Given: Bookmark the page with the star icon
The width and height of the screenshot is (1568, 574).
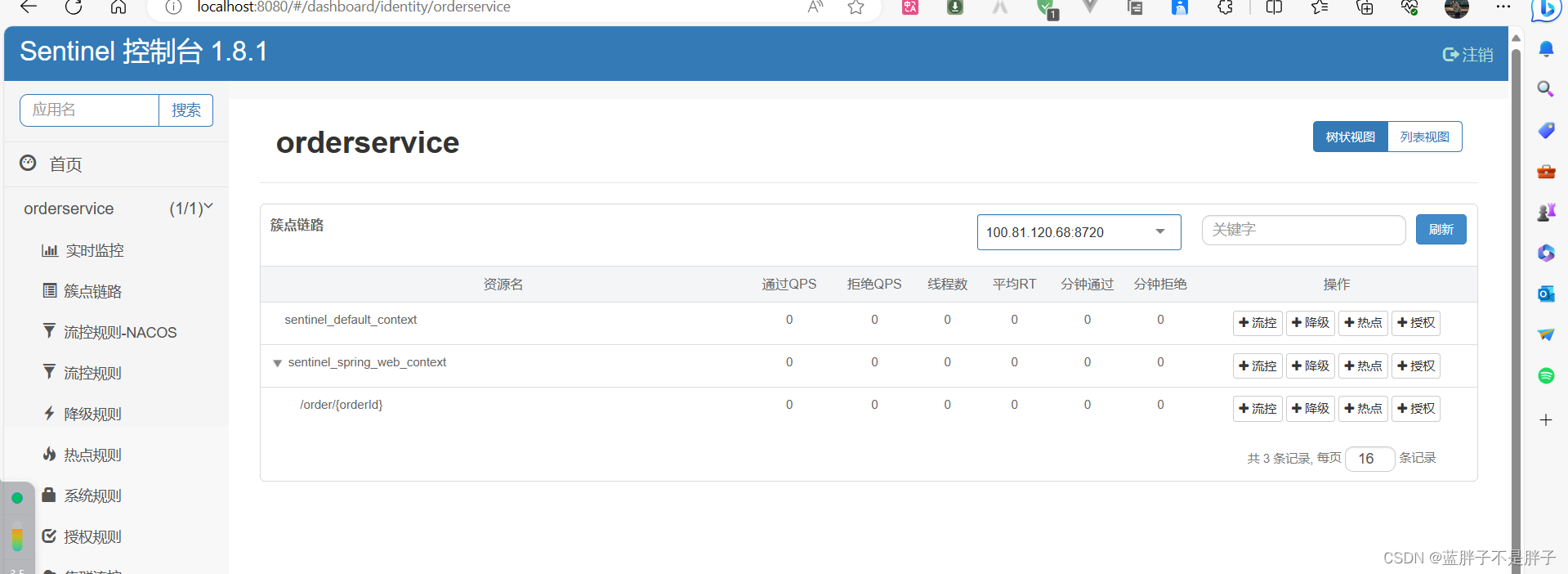Looking at the screenshot, I should [855, 7].
